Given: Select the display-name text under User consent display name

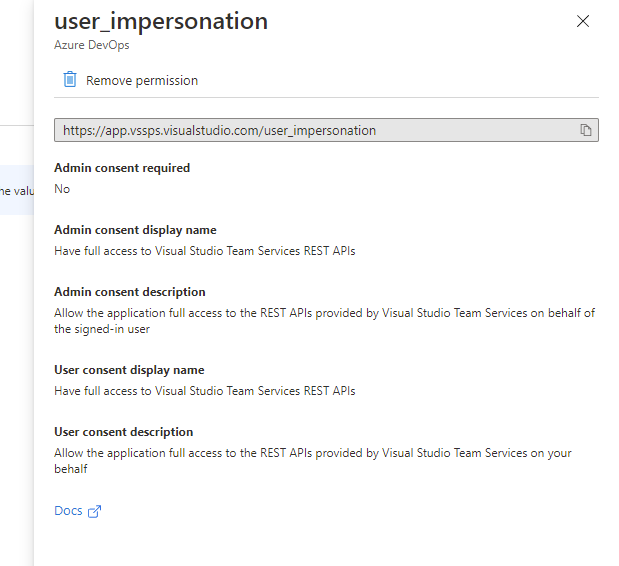Looking at the screenshot, I should [x=205, y=391].
